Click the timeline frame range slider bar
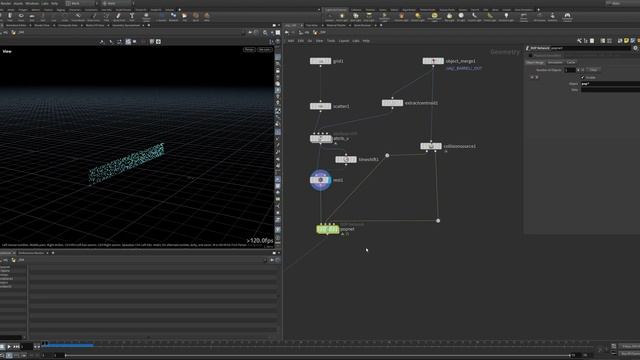The height and width of the screenshot is (360, 640). pyautogui.click(x=317, y=356)
